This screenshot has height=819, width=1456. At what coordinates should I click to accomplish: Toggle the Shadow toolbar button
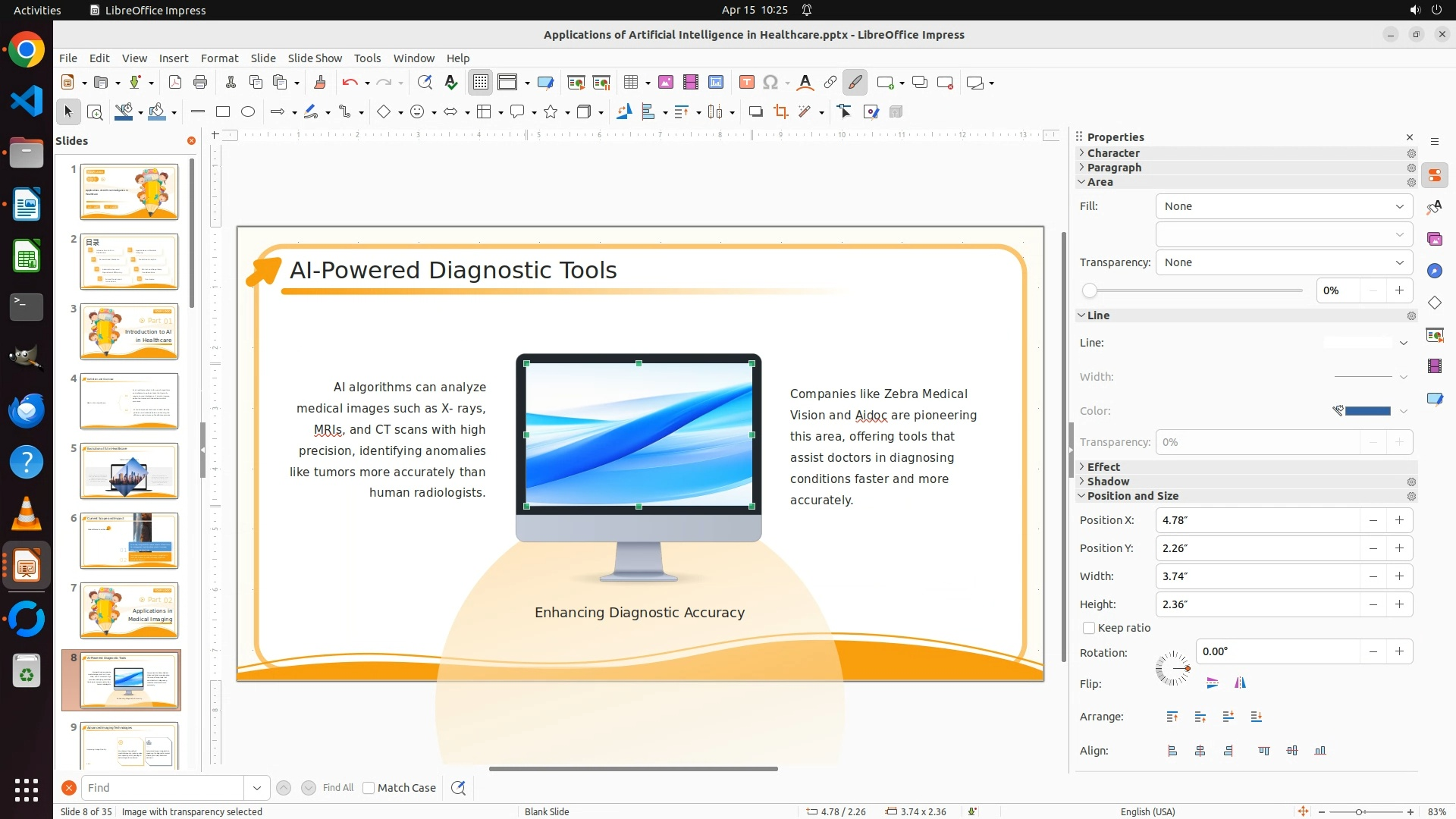(x=755, y=112)
